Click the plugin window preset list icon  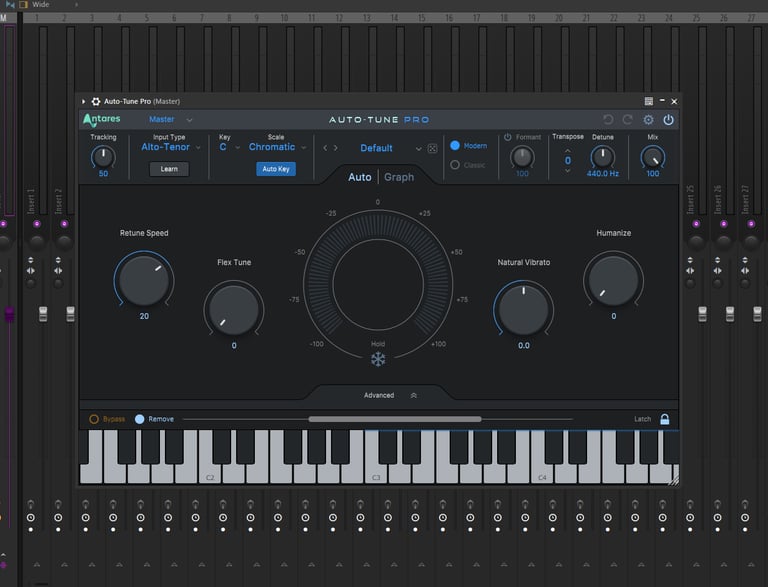pyautogui.click(x=648, y=101)
